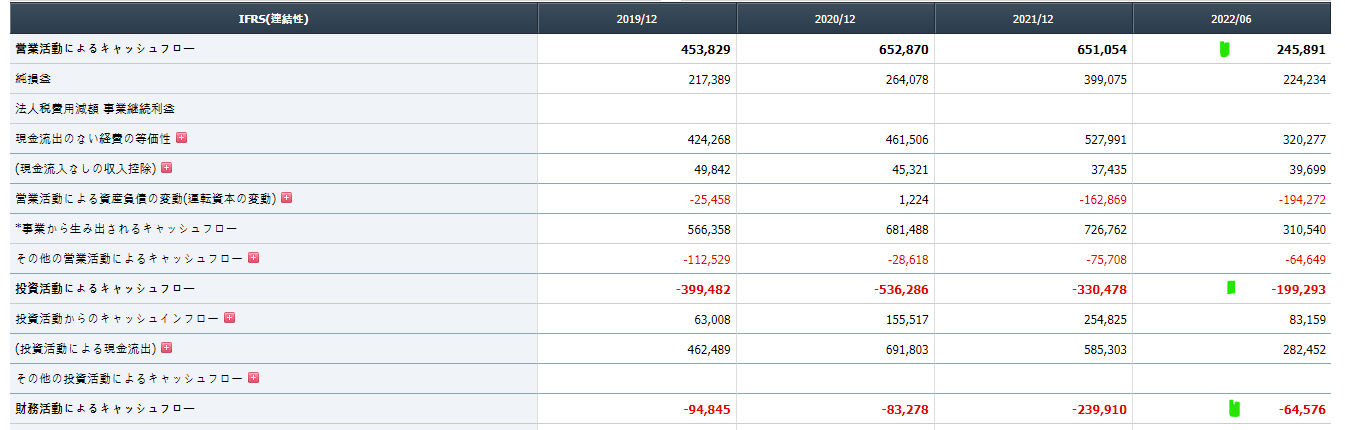Expand 投資活動からのキャッシュインフロー row

(229, 318)
